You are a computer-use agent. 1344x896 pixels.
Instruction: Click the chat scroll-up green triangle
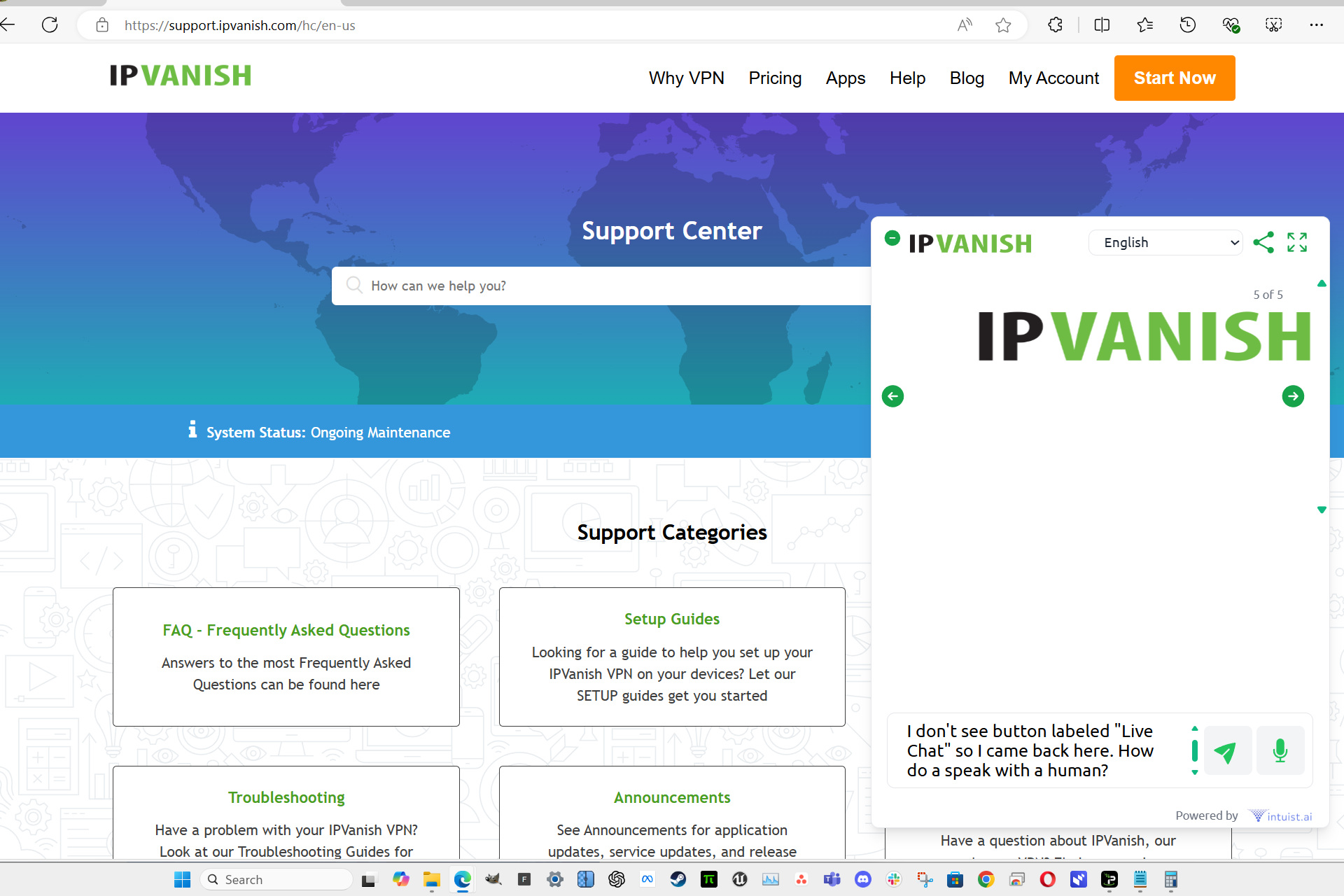[x=1322, y=283]
